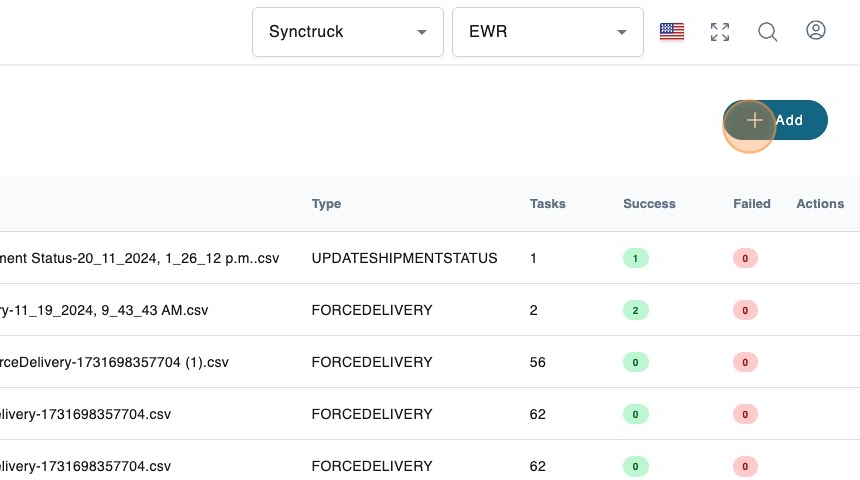Open the search magnifier icon
860x480 pixels.
point(768,32)
